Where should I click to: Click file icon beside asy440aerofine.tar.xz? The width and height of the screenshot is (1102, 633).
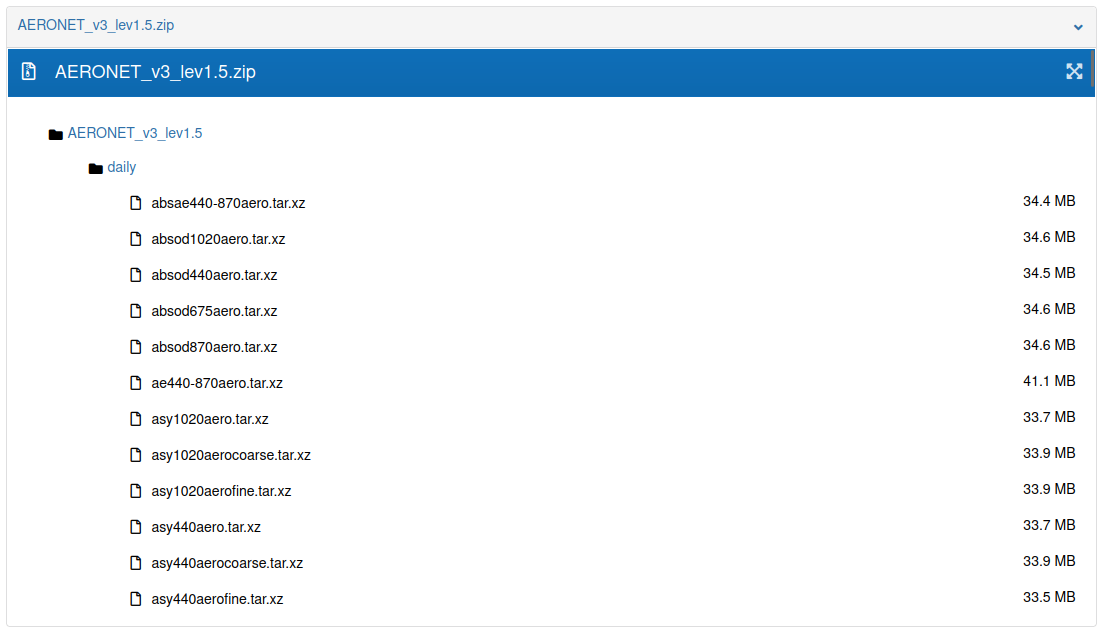[136, 599]
